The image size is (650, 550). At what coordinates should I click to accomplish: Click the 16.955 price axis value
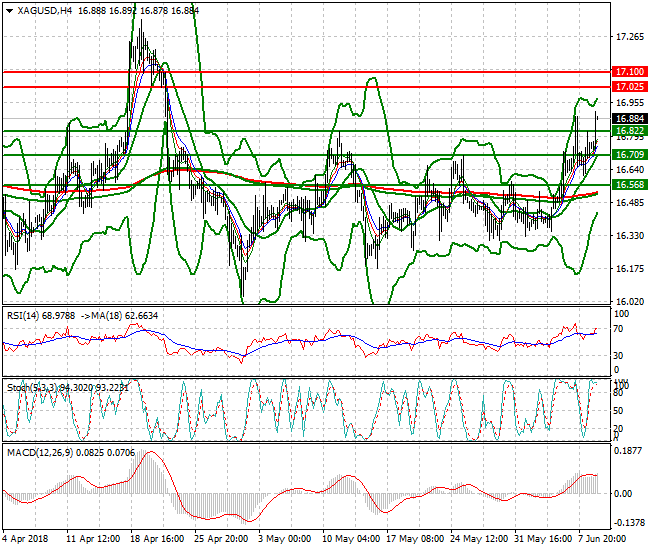630,102
